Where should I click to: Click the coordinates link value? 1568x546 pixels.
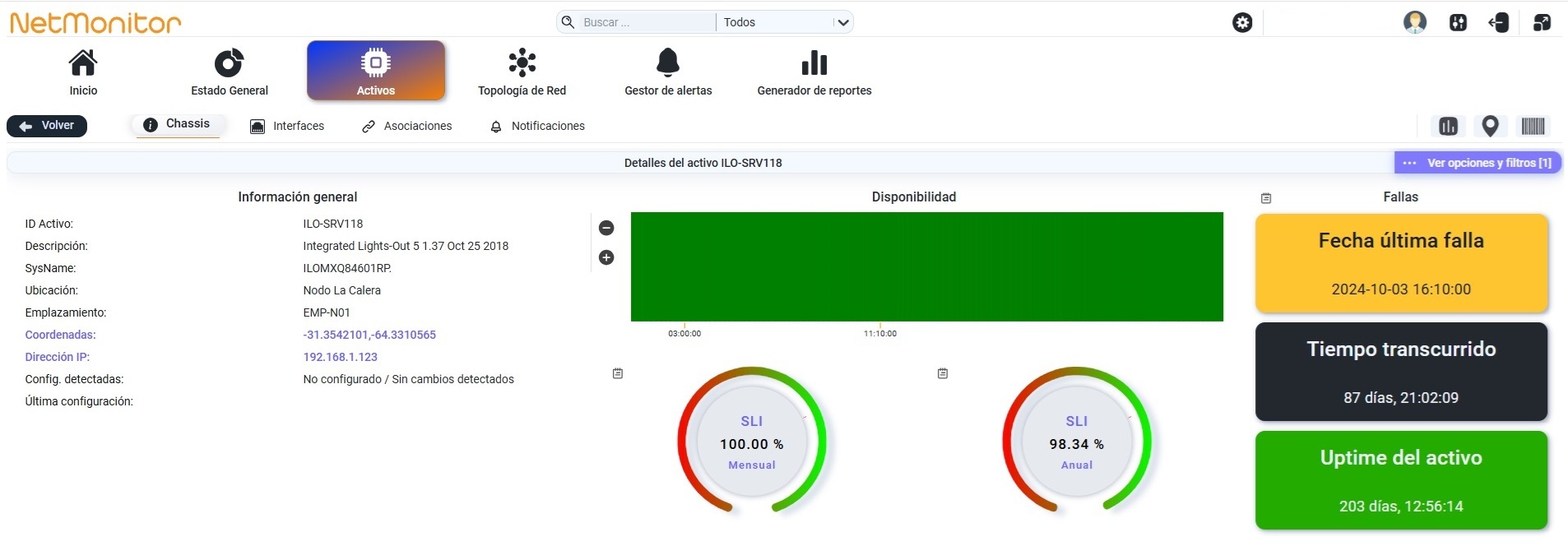(x=369, y=335)
